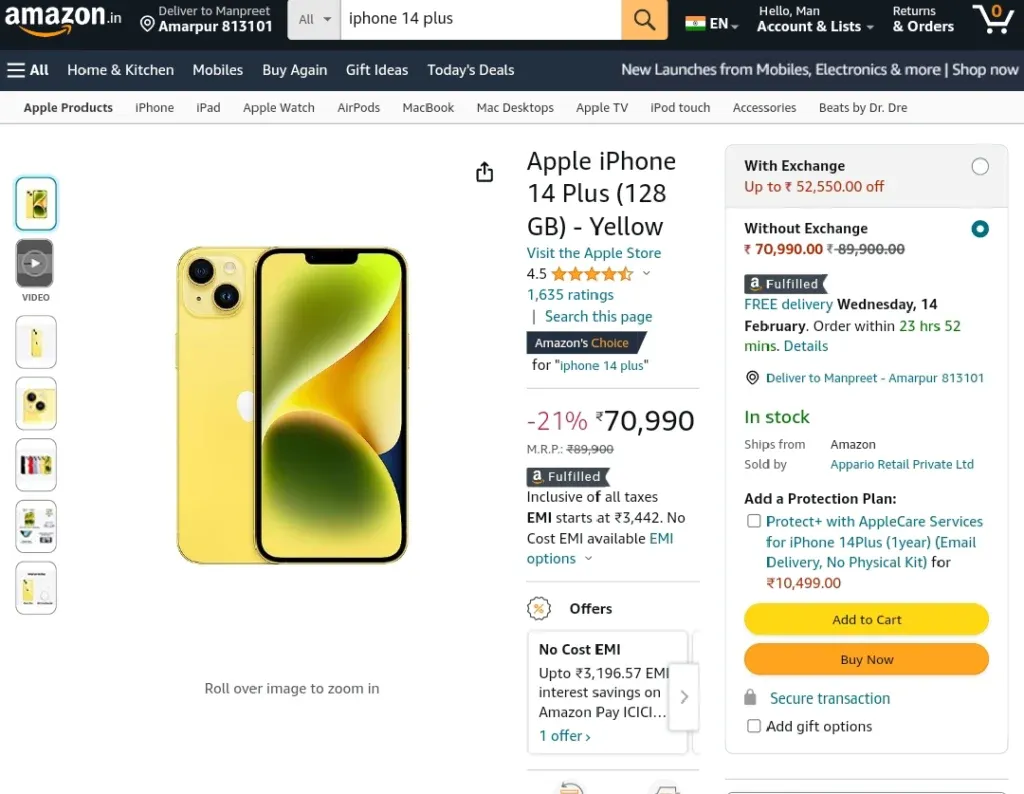Expand the EMI options chevron
The image size is (1024, 794).
588,559
